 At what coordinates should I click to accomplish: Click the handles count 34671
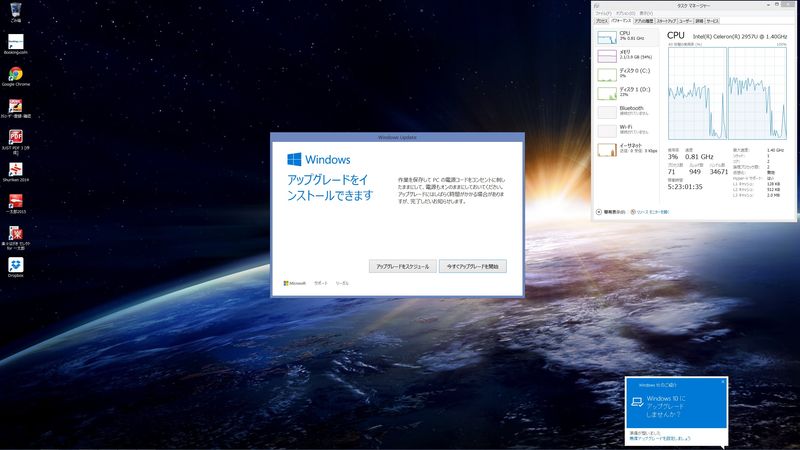coord(719,172)
